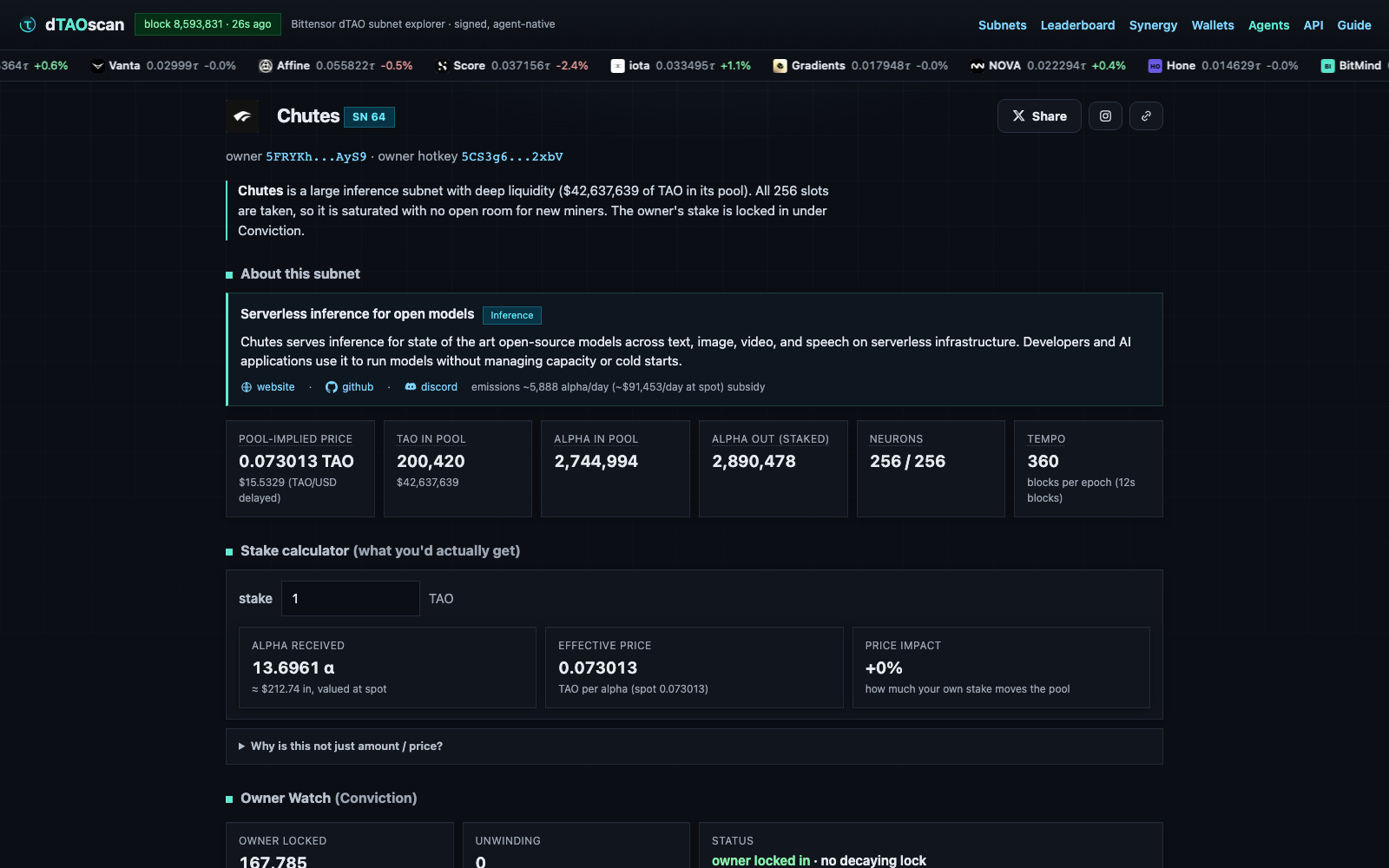1389x868 pixels.
Task: Click the neurons value 256 / 256
Action: tap(907, 462)
